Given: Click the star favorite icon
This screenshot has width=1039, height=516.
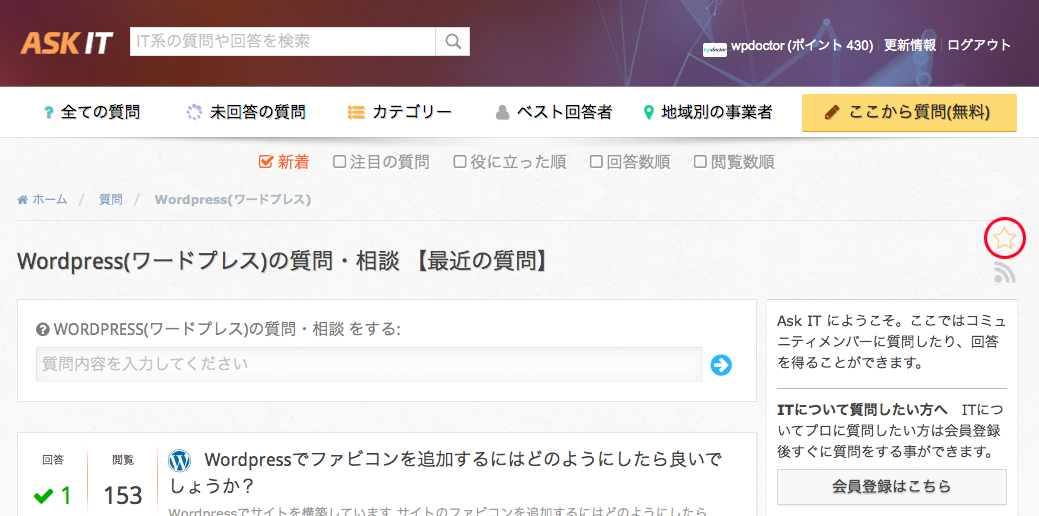Looking at the screenshot, I should pos(1005,238).
